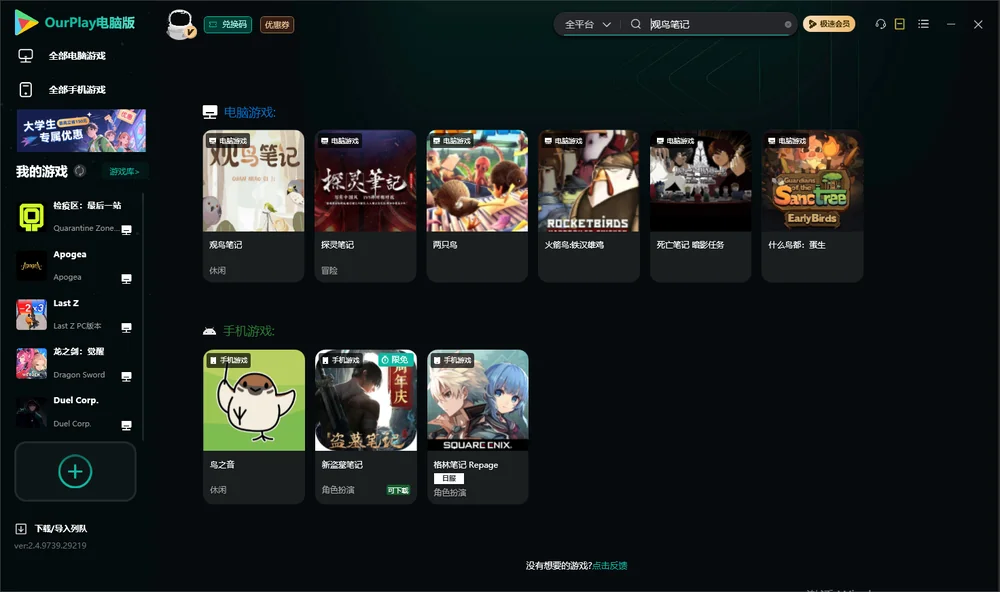Open the 死亡笔记 暗影任务 game card
The height and width of the screenshot is (592, 1000).
point(700,206)
